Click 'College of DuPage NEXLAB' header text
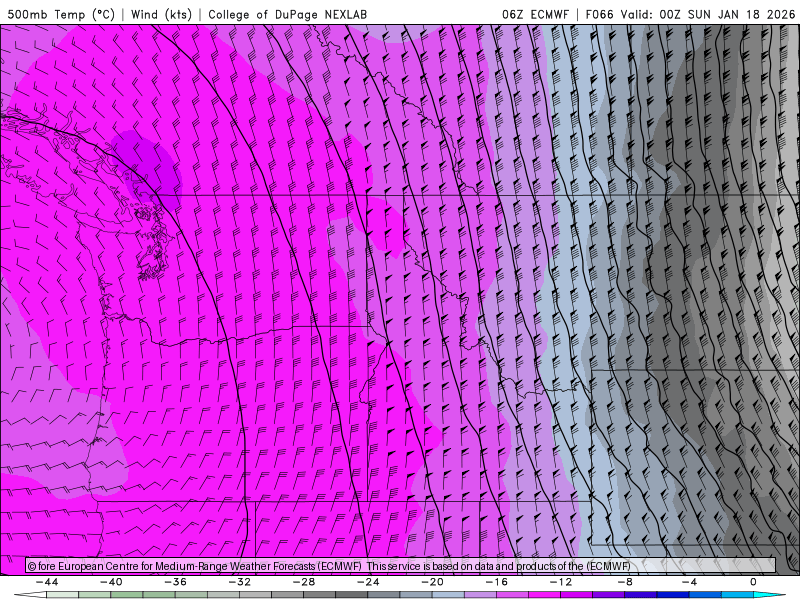 pyautogui.click(x=287, y=14)
